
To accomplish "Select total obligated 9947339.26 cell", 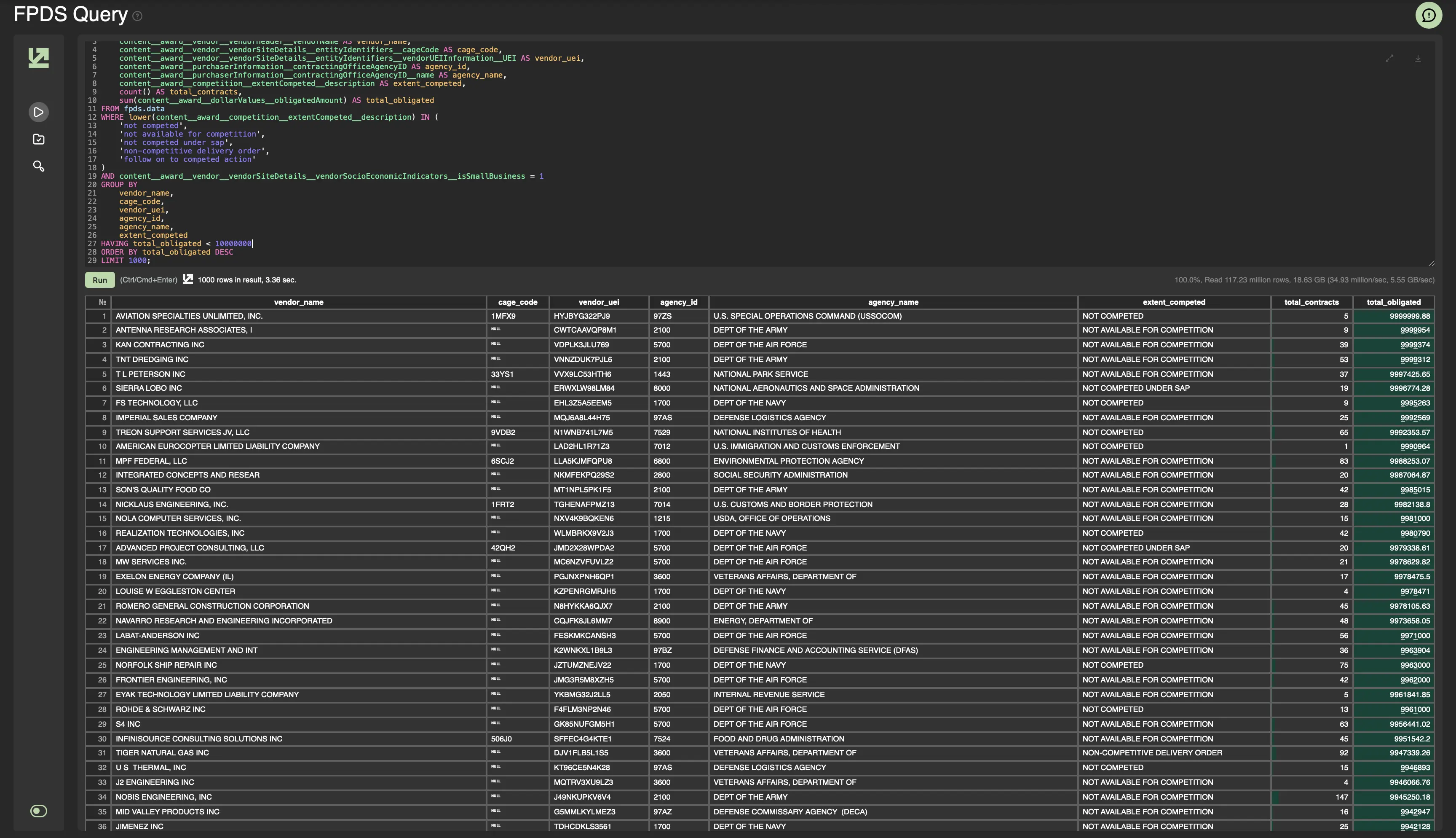I will 1393,753.
